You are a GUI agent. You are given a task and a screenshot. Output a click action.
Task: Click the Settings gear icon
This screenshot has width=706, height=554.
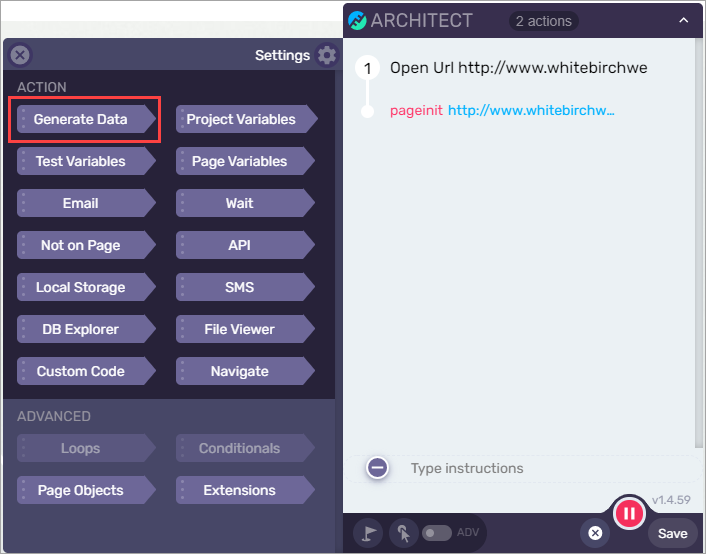(327, 55)
